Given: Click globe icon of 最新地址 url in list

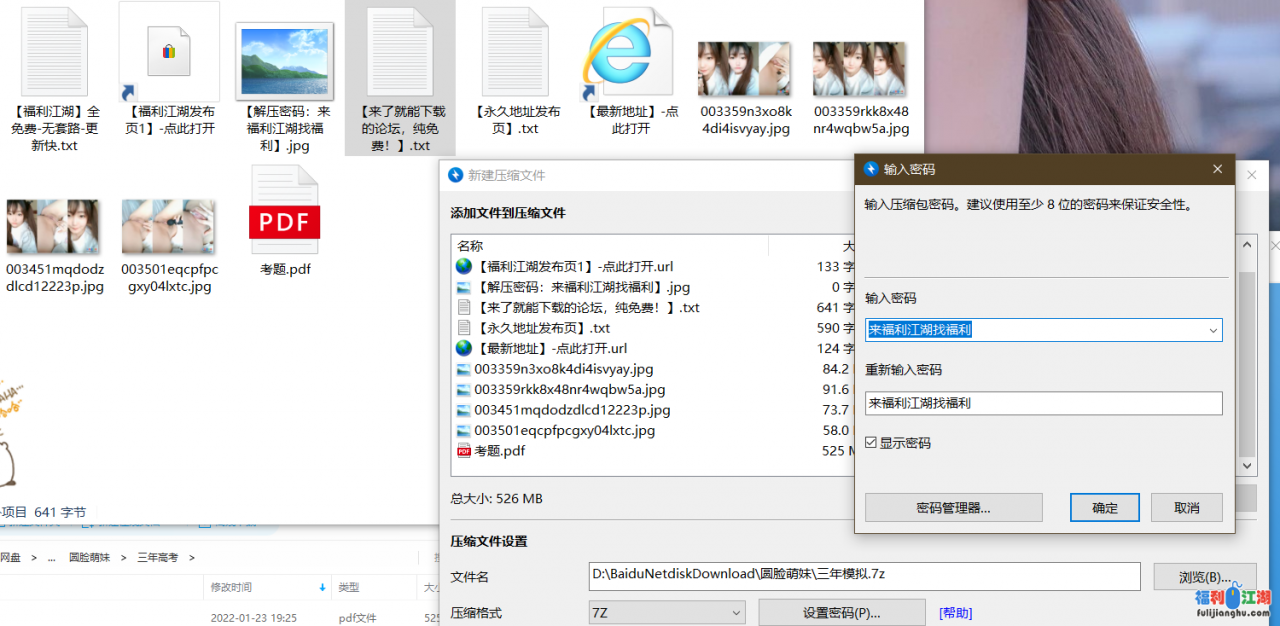Looking at the screenshot, I should (x=463, y=348).
